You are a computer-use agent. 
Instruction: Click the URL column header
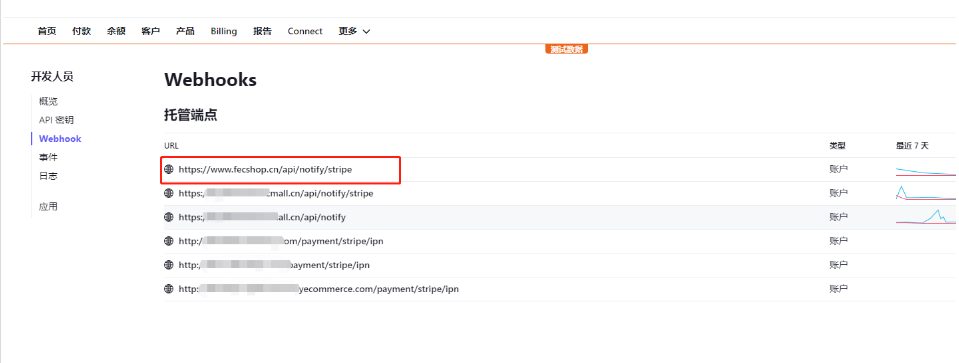click(171, 145)
